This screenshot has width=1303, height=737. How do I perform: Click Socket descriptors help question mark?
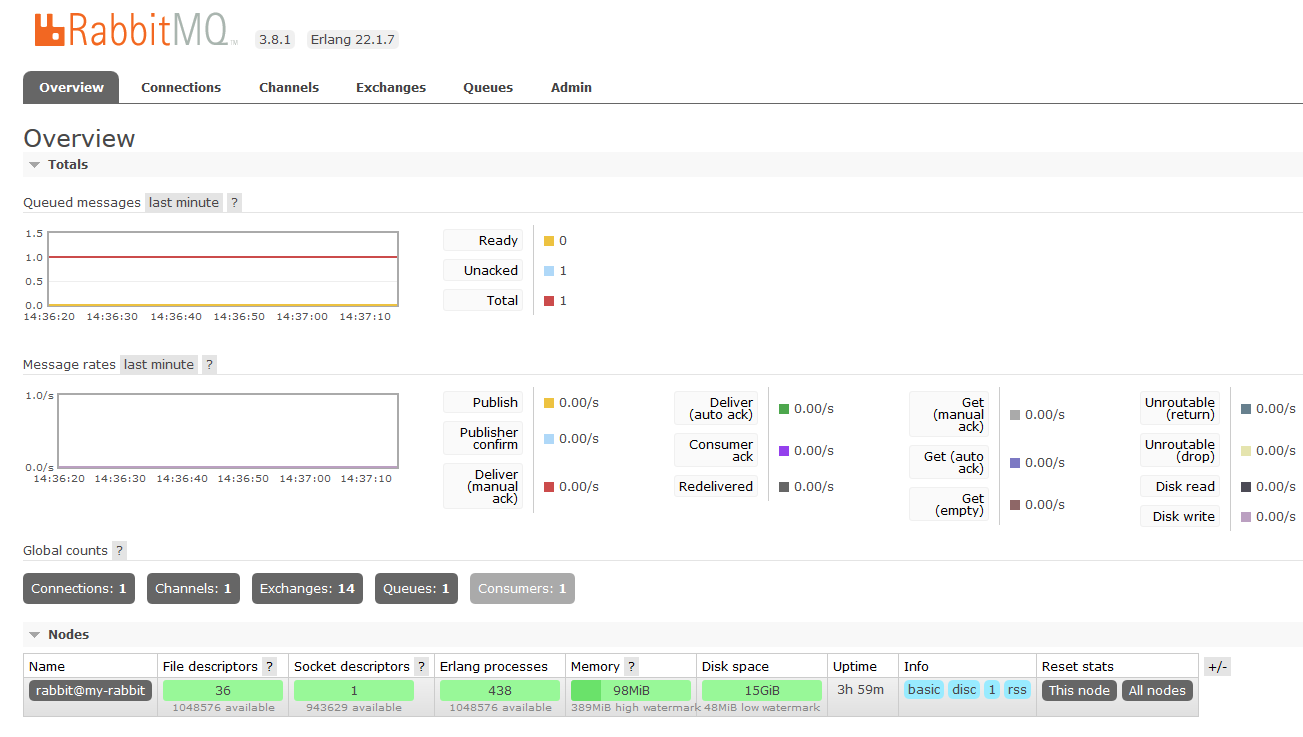point(421,666)
